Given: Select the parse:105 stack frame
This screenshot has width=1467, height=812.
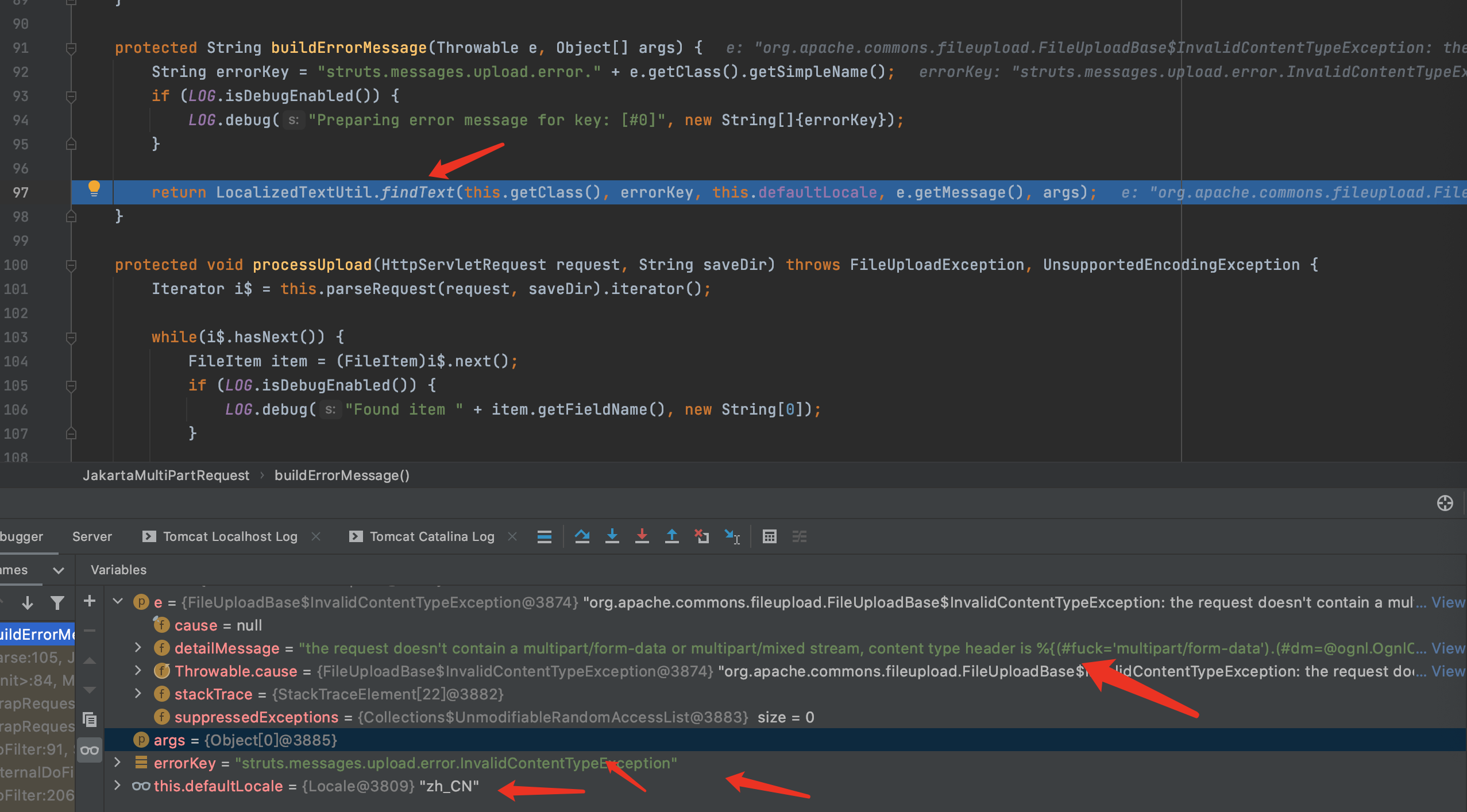Looking at the screenshot, I should pyautogui.click(x=37, y=658).
